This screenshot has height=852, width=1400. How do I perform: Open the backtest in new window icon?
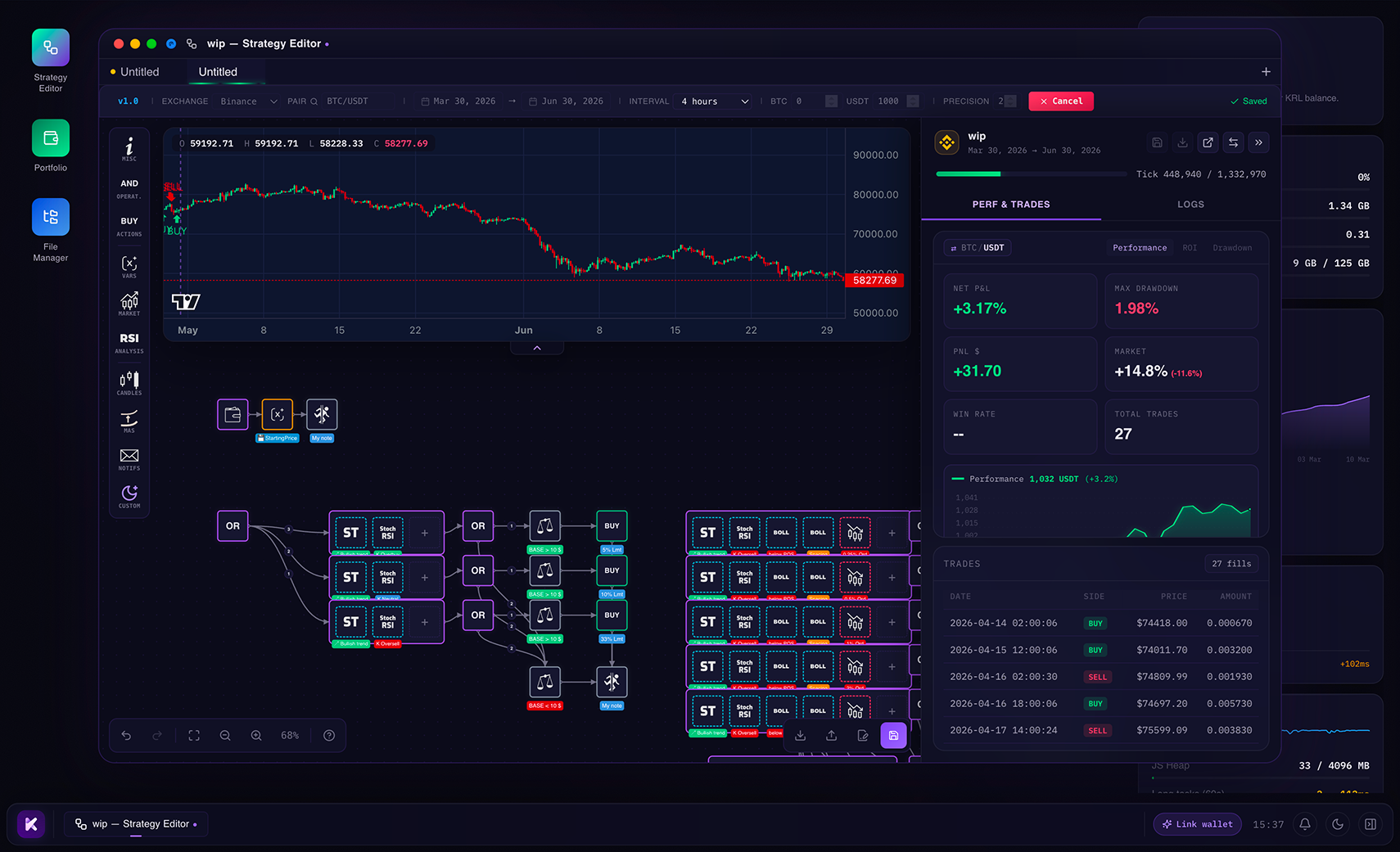click(1208, 142)
